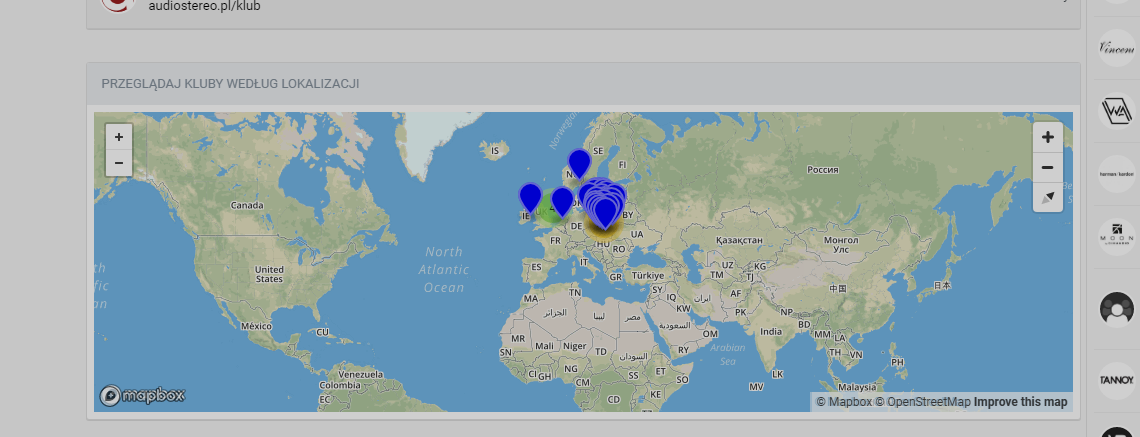The image size is (1140, 437).
Task: Open the Harman Kardon brand in sidebar
Action: coord(1116,173)
